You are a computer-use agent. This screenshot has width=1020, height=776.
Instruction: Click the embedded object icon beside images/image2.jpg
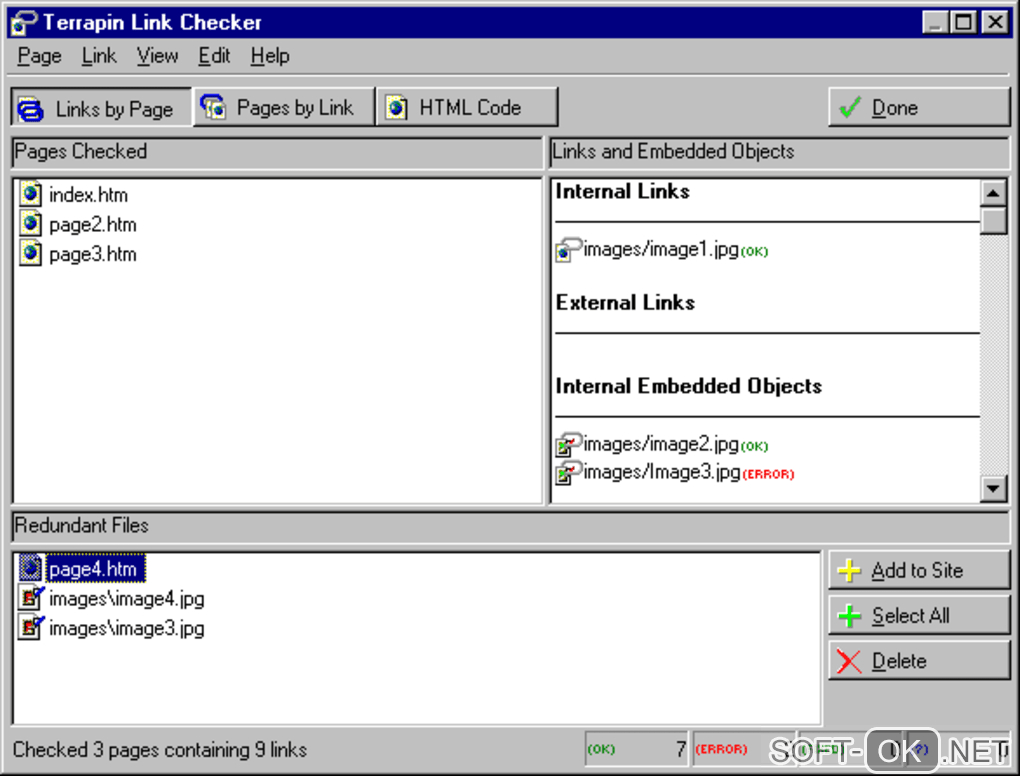coord(568,445)
